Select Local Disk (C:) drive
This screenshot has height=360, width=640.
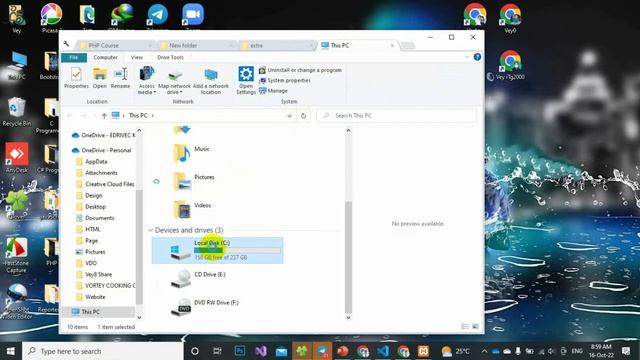click(x=218, y=250)
